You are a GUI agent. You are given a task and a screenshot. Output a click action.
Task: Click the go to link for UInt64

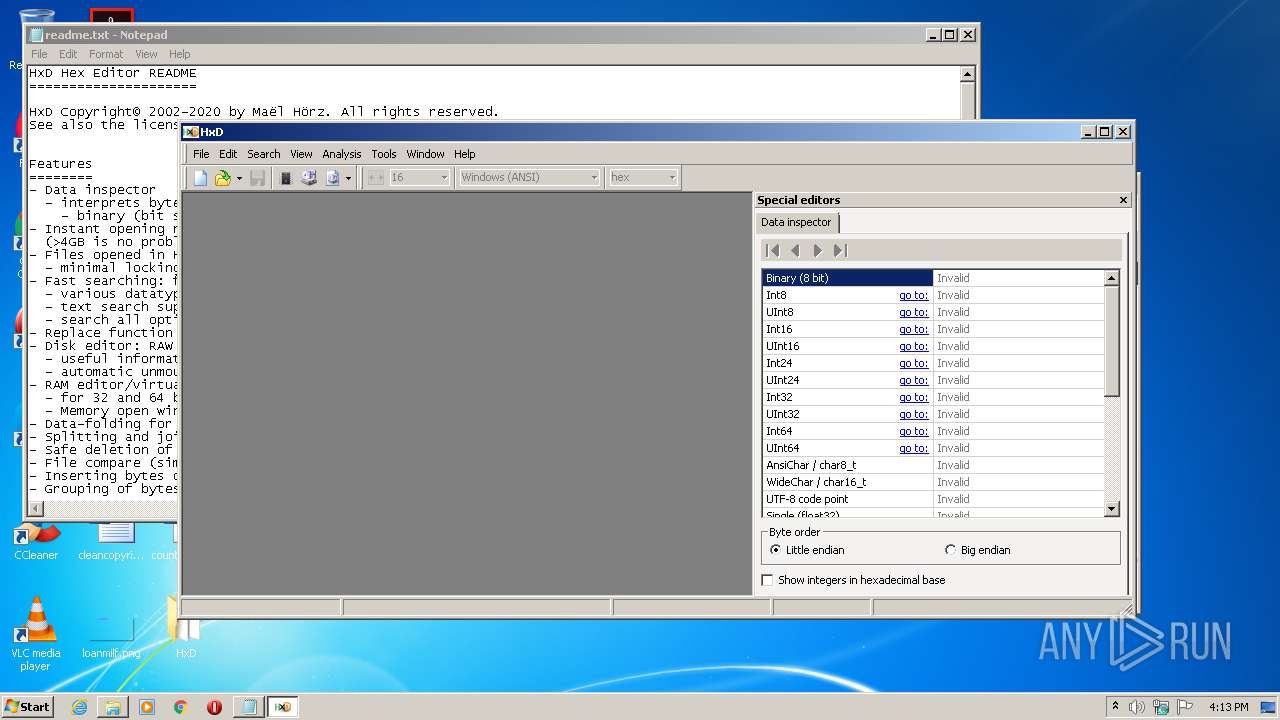coord(913,448)
